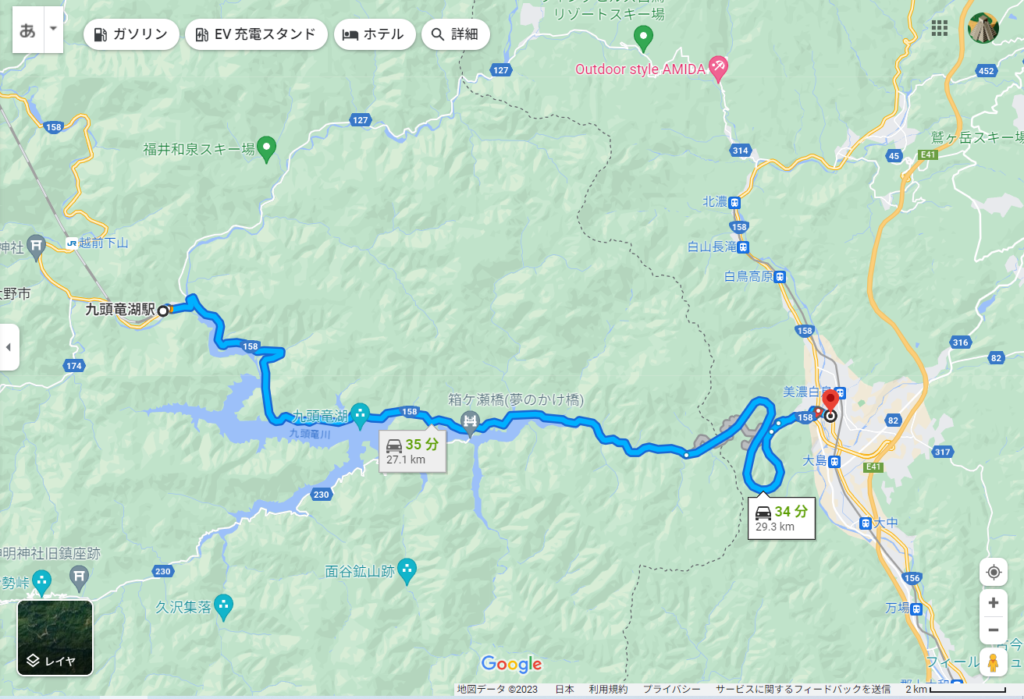
Task: Search nearby ホテル hotels
Action: [374, 34]
